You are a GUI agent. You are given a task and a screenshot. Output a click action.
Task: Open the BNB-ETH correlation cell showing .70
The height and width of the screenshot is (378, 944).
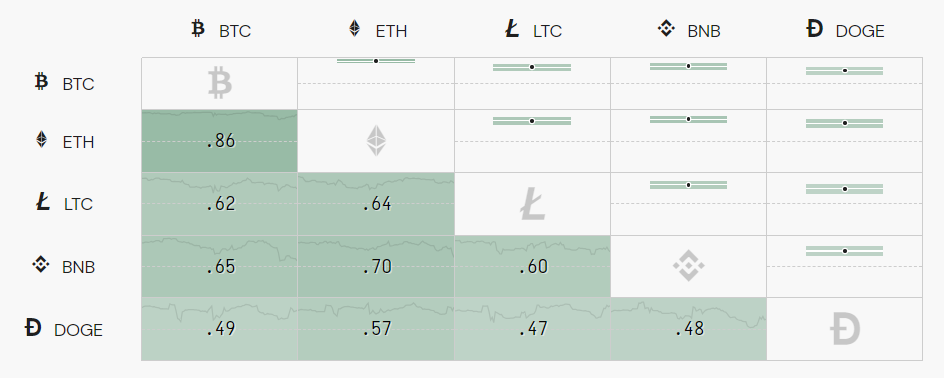coord(376,267)
